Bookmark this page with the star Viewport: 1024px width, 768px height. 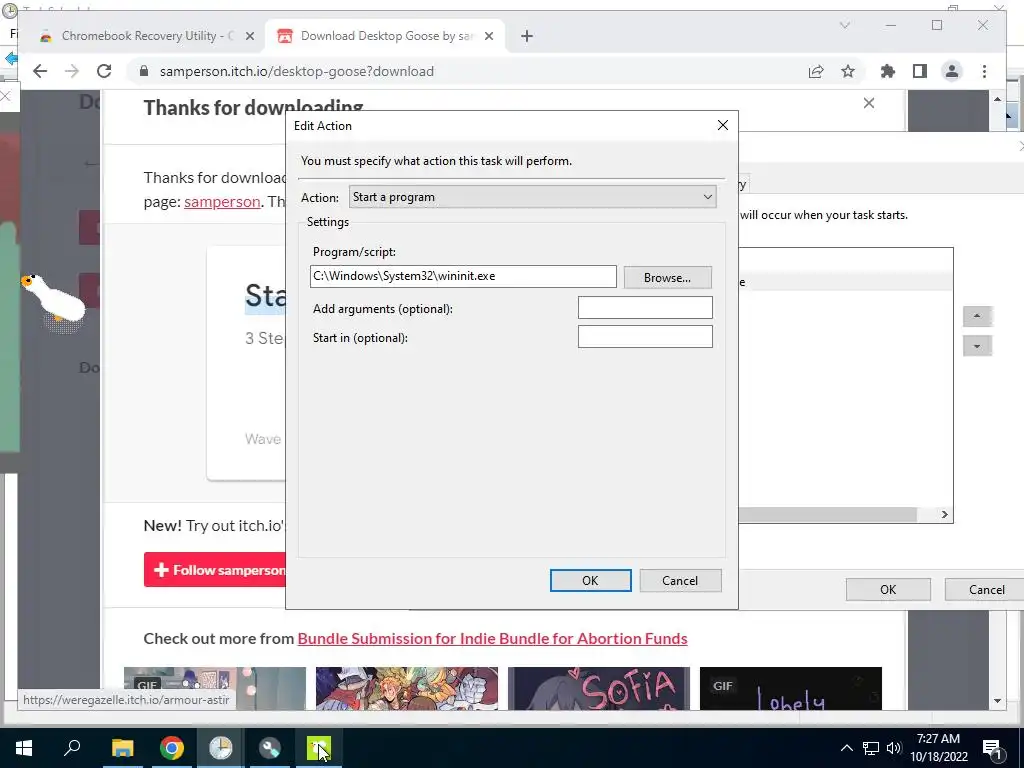click(x=848, y=71)
